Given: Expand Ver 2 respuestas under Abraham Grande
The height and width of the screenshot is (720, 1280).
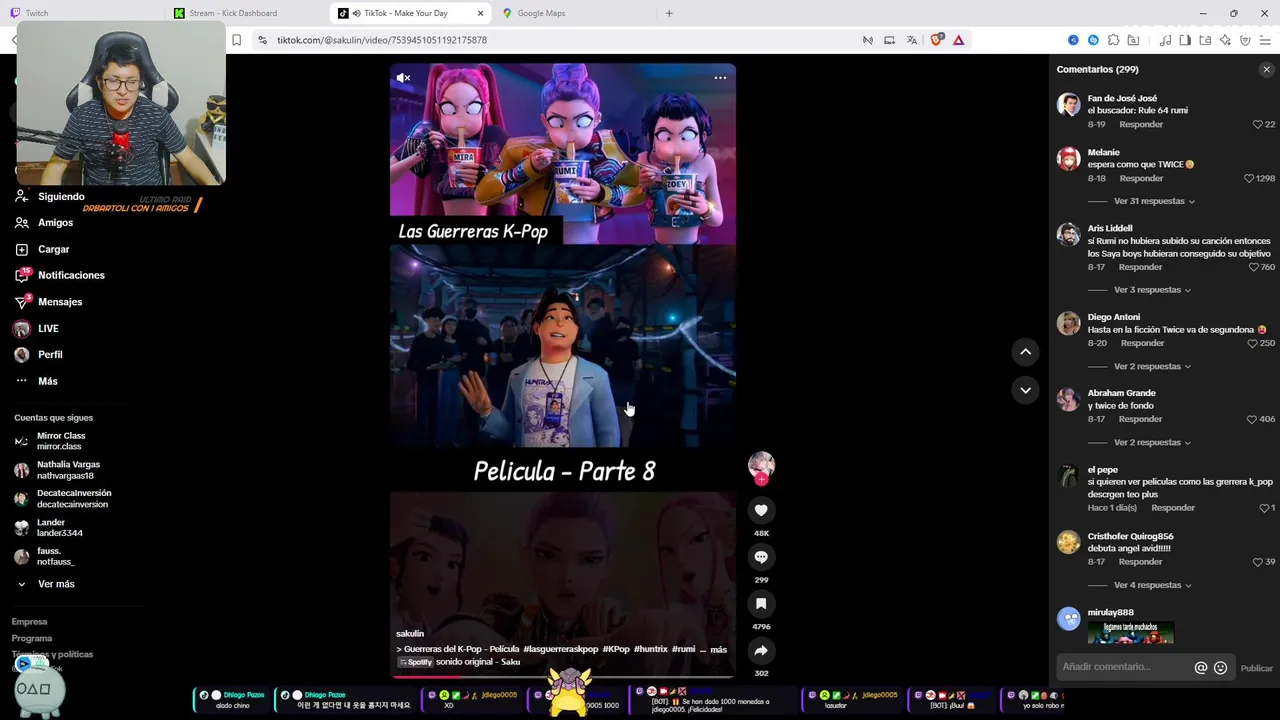Looking at the screenshot, I should click(1152, 442).
